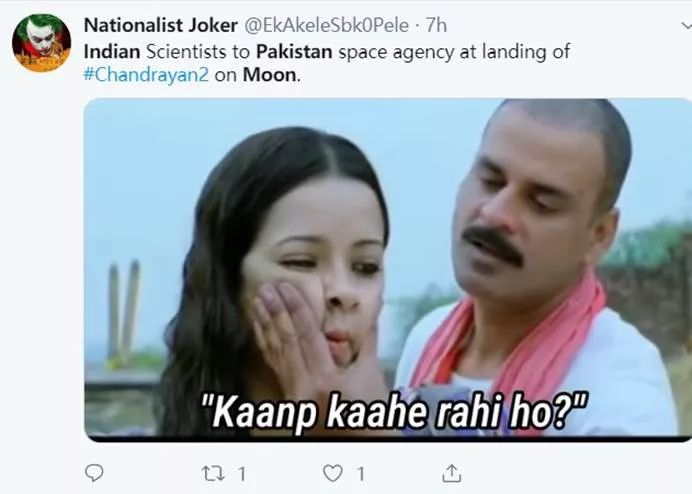Image resolution: width=692 pixels, height=494 pixels.
Task: Open the @EkAkeleSbk0Pele handle
Action: tap(327, 26)
